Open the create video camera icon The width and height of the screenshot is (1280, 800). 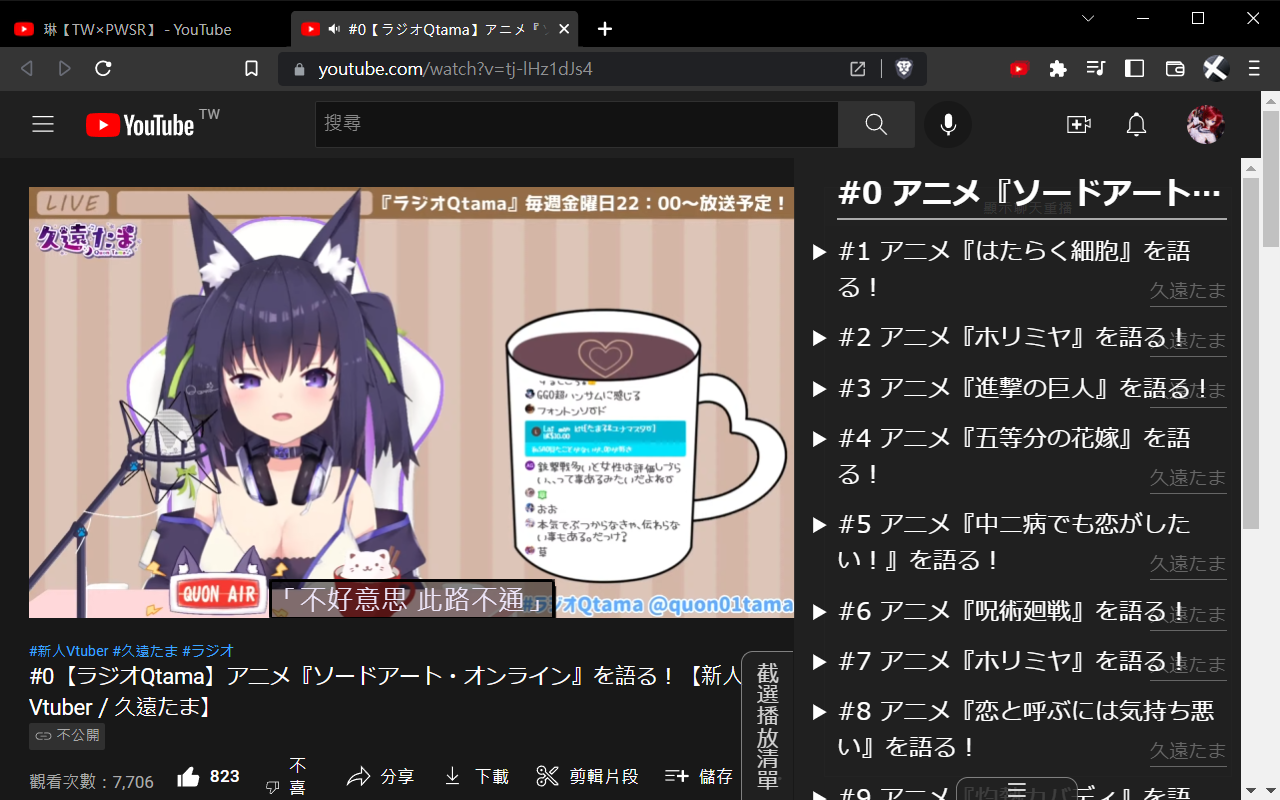point(1078,125)
